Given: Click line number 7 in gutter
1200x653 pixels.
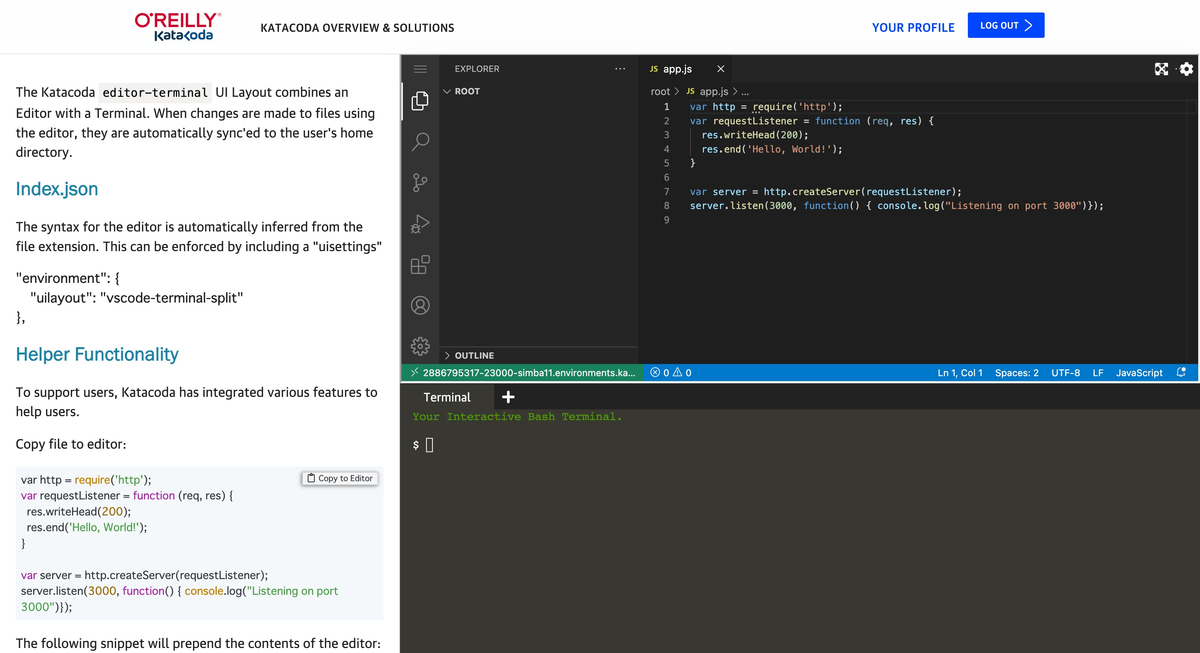Looking at the screenshot, I should click(x=666, y=191).
